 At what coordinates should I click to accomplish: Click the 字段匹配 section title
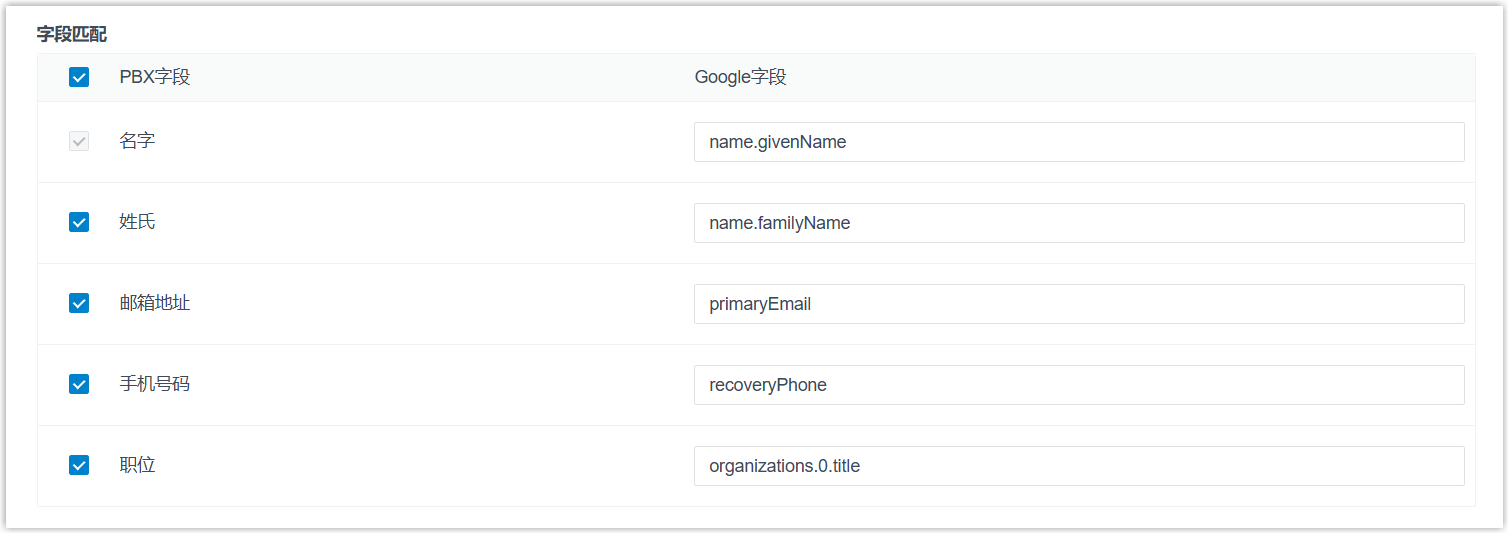(x=72, y=34)
